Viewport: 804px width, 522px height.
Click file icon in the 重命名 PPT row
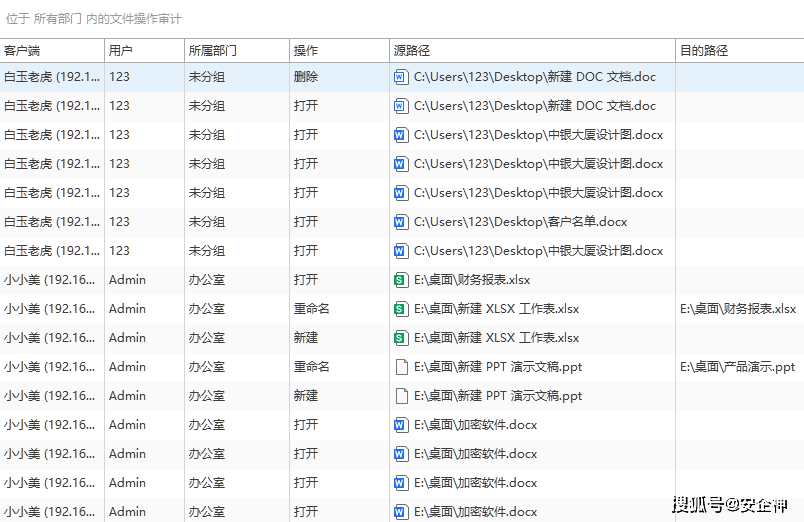point(401,367)
